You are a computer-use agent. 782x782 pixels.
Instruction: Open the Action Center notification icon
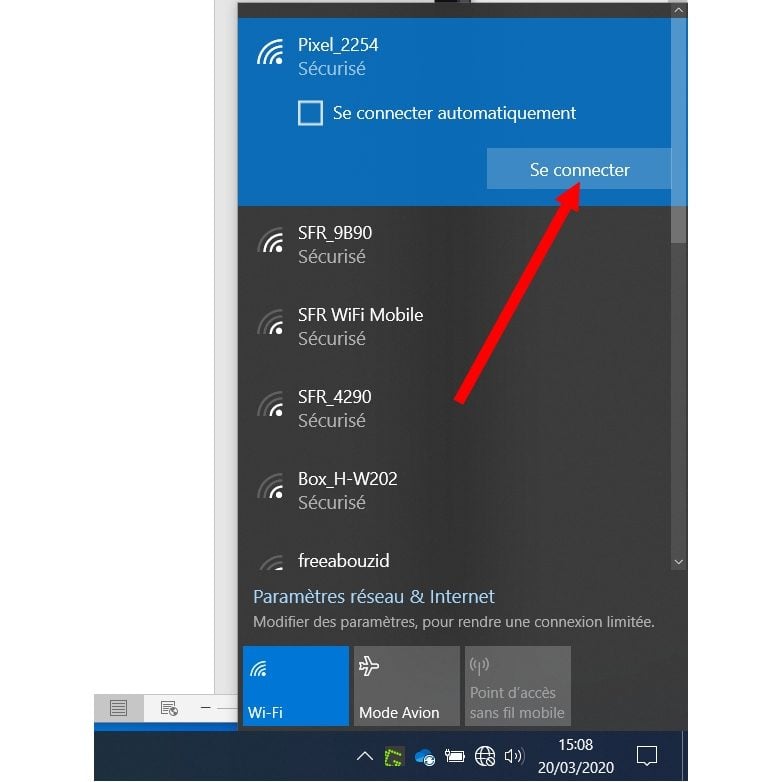[x=647, y=756]
